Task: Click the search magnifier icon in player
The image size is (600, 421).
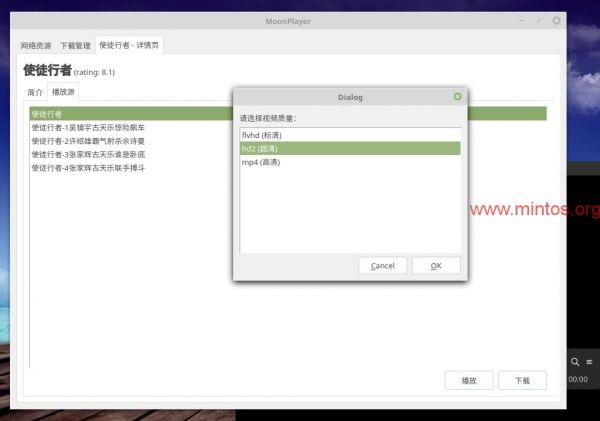Action: [x=575, y=361]
